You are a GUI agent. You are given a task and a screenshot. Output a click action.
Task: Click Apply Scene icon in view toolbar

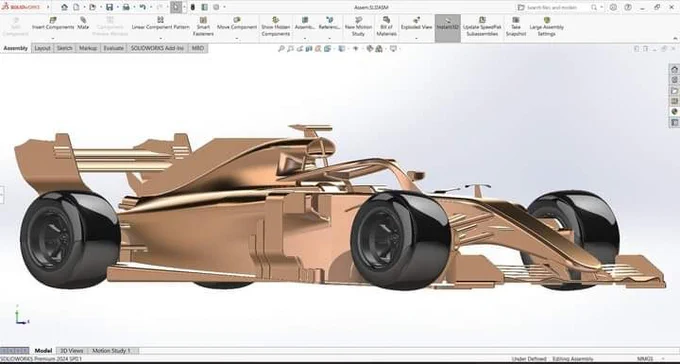tap(379, 49)
